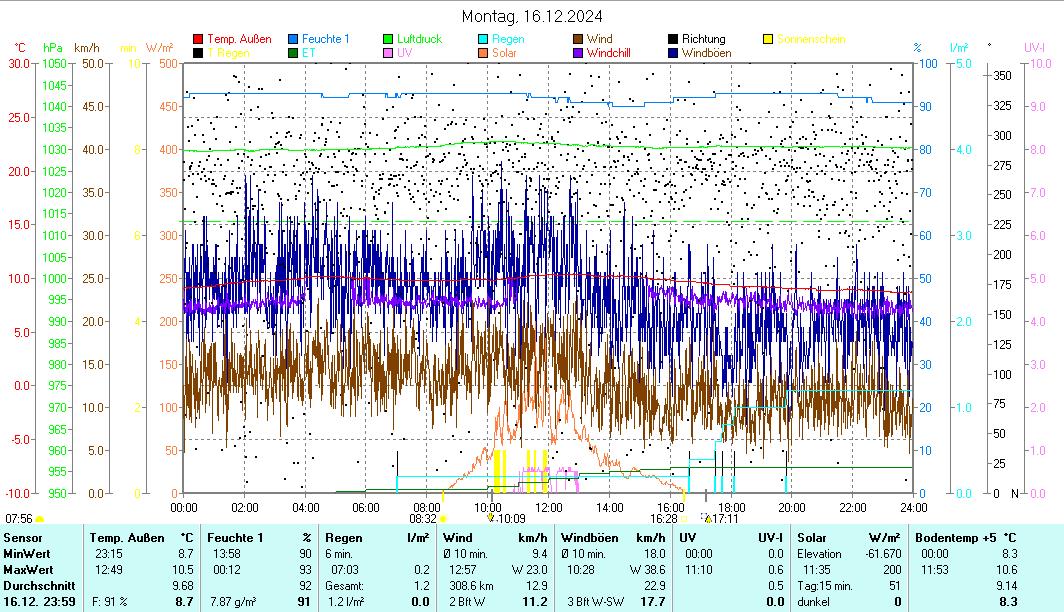Click the hPa axis unit label

52,47
